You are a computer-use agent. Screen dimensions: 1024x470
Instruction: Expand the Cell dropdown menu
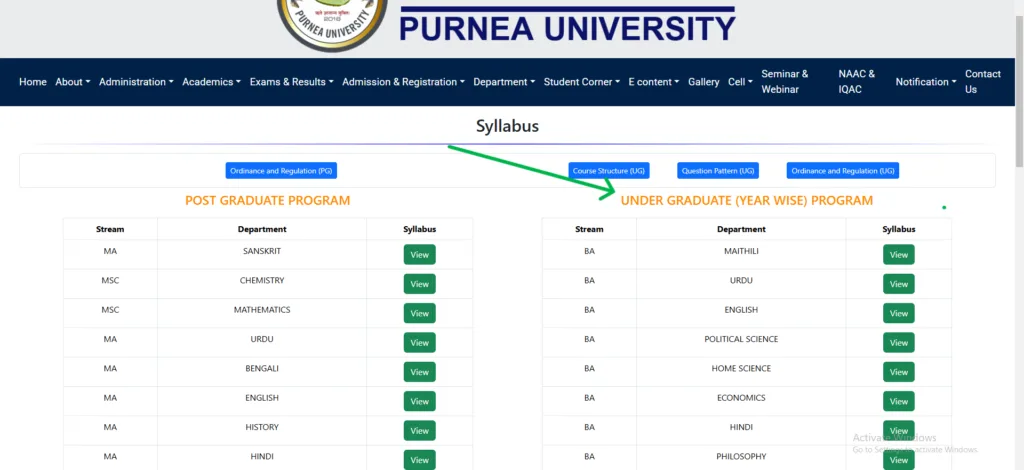click(740, 82)
